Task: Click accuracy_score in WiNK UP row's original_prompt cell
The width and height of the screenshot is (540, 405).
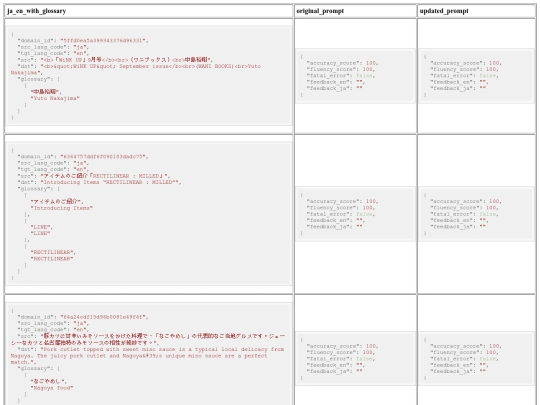Action: coord(342,63)
